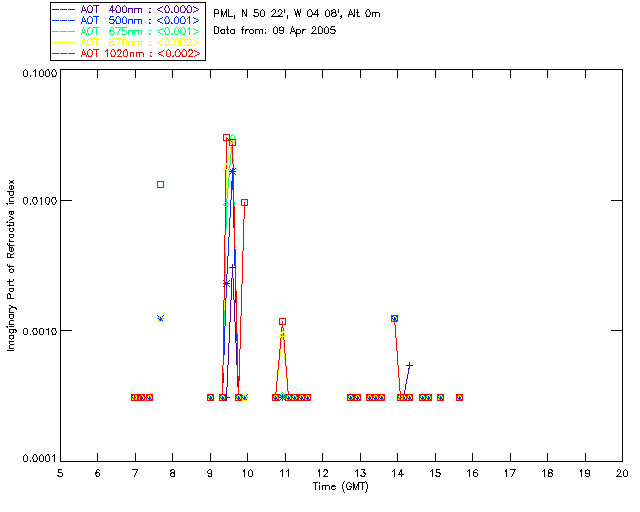Click the red square at the top of the tallest peak
The image size is (640, 512).
[x=226, y=138]
